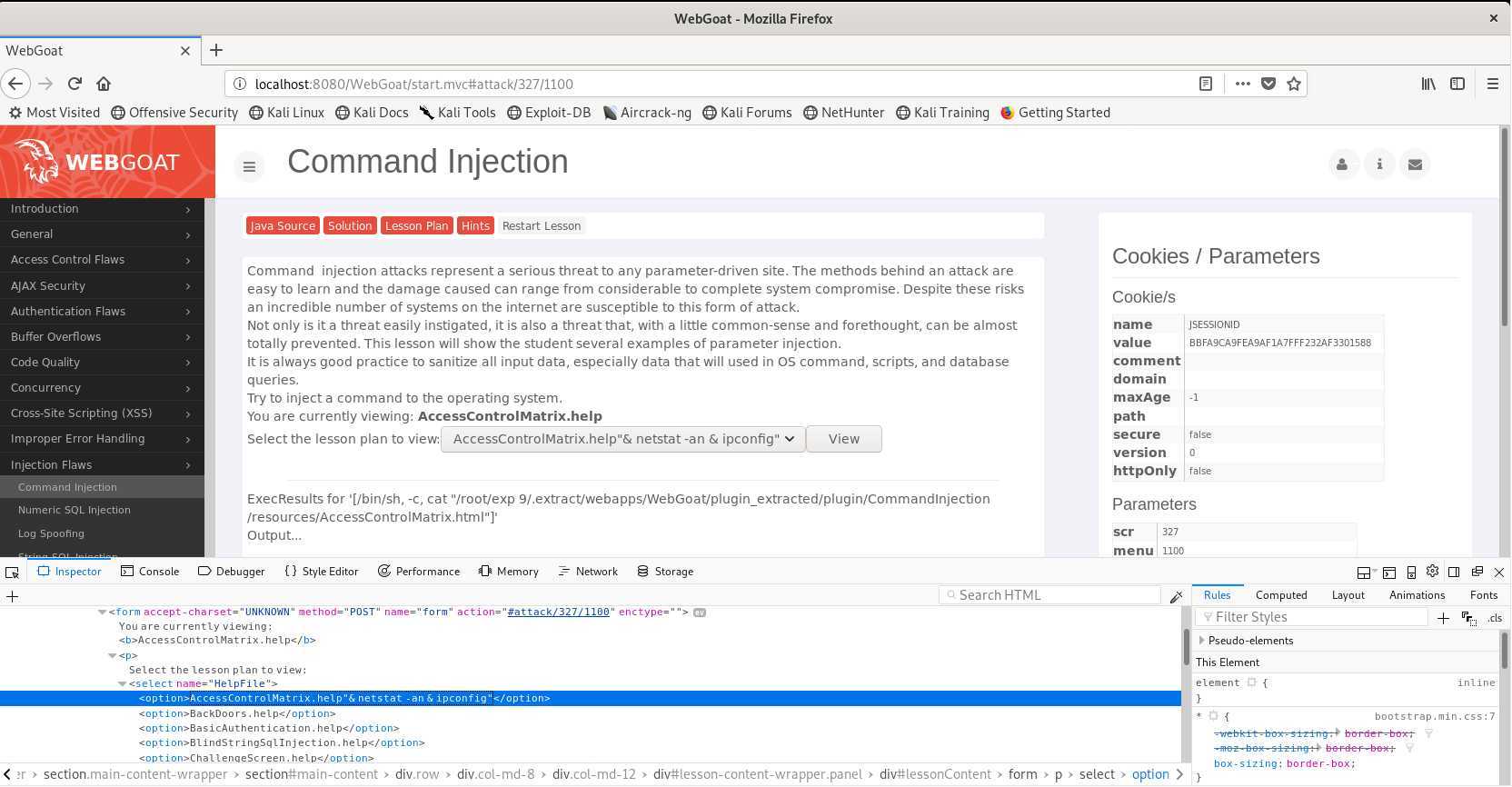This screenshot has height=787, width=1512.
Task: Open the Style Editor tab
Action: (322, 572)
